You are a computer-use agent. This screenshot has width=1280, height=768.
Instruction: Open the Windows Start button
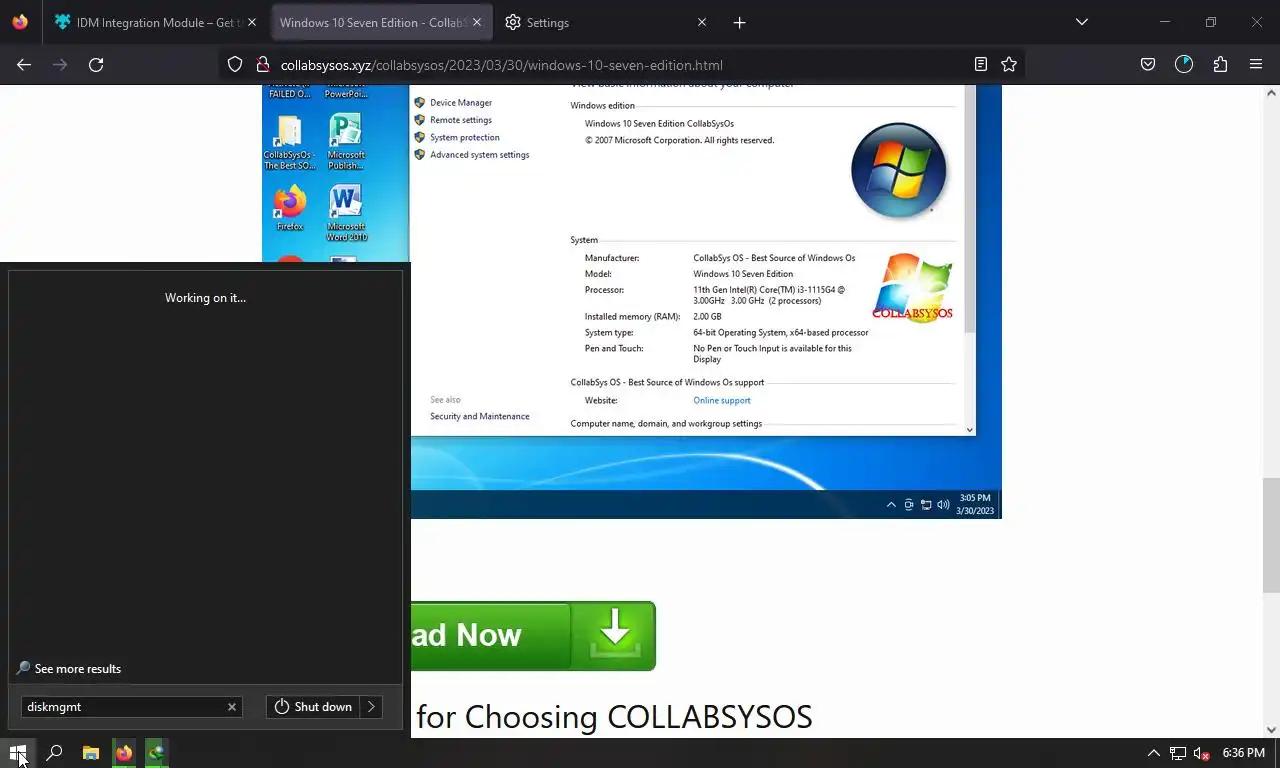(18, 753)
